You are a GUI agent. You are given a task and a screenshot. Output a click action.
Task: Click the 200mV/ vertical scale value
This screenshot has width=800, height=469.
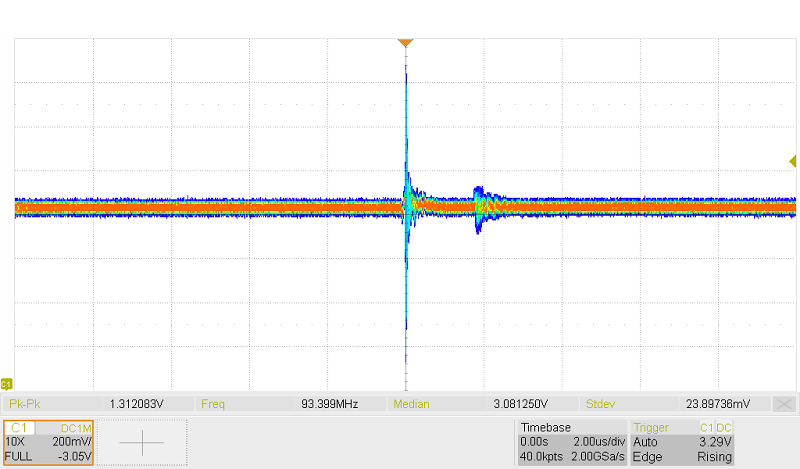point(72,441)
